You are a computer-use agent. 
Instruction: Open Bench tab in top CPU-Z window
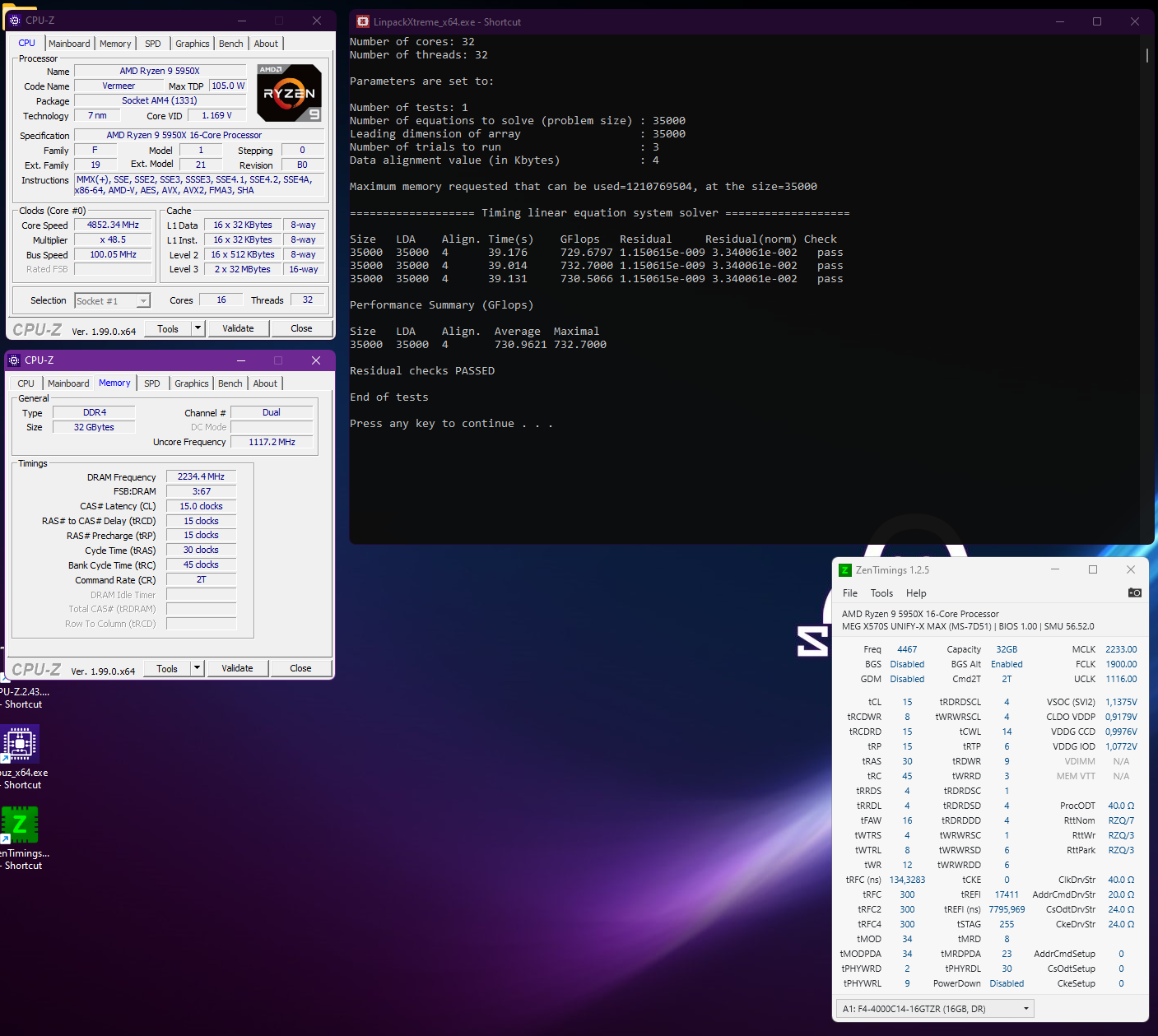[x=231, y=44]
